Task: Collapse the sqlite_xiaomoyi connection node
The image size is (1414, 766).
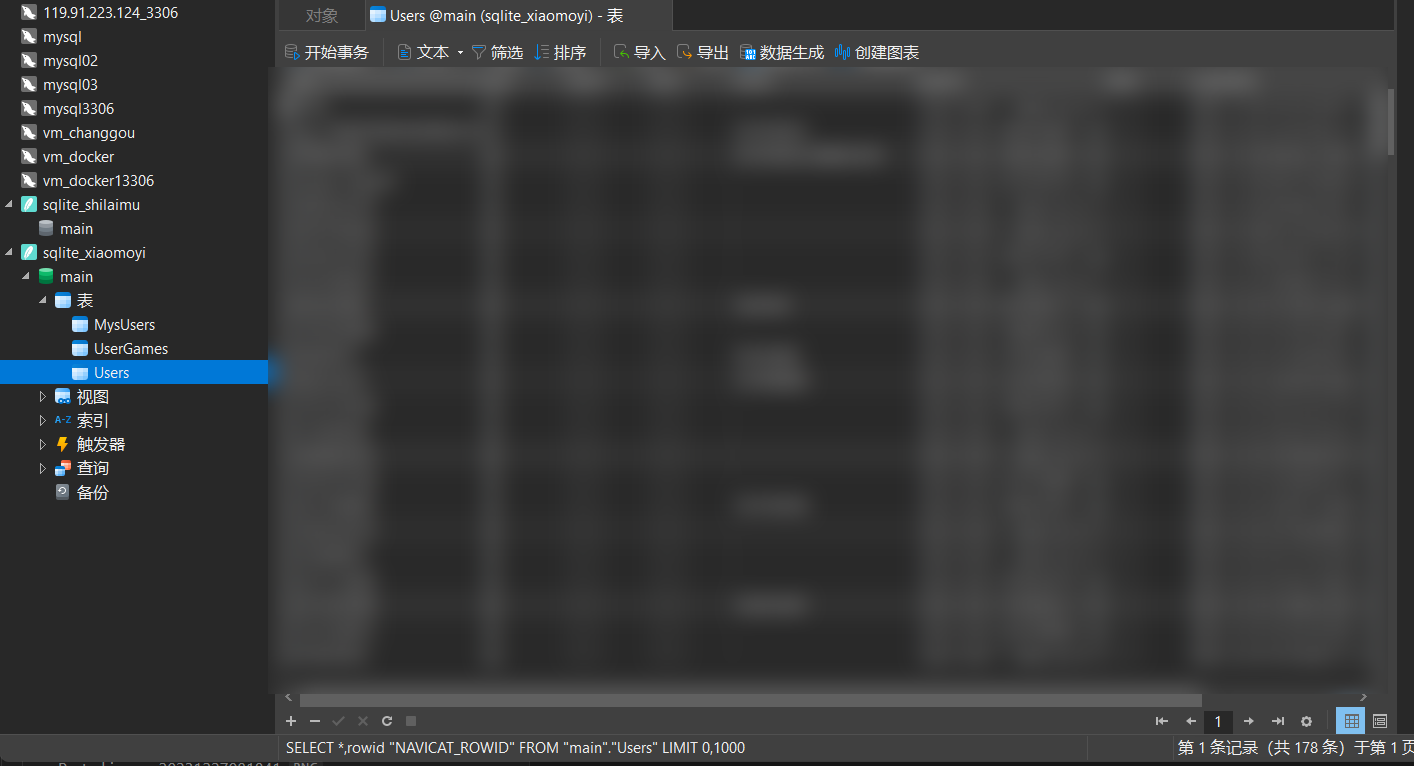Action: [x=10, y=253]
